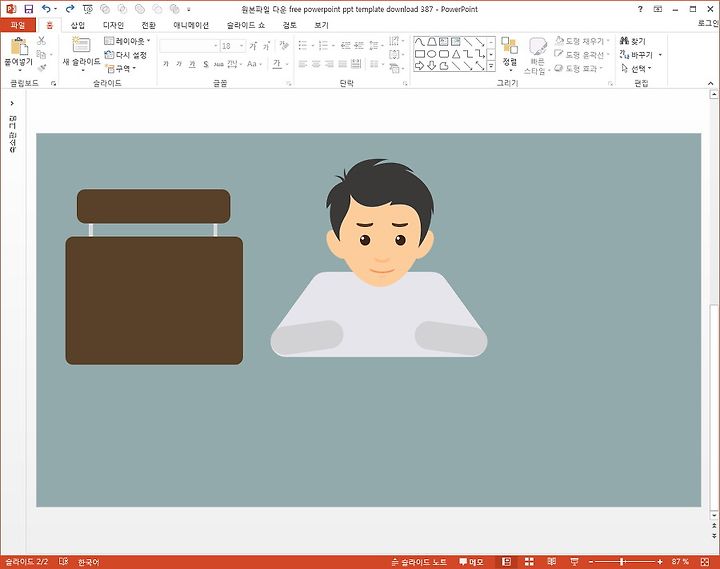
Task: Open Select (선택) dropdown
Action: 636,68
